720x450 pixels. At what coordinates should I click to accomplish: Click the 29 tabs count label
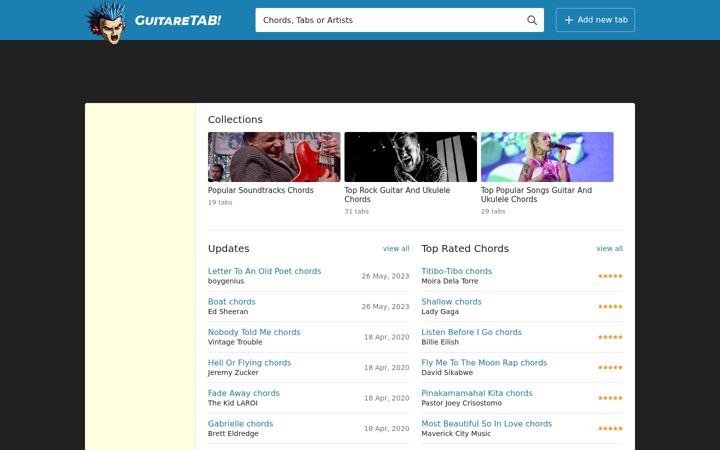coord(493,211)
